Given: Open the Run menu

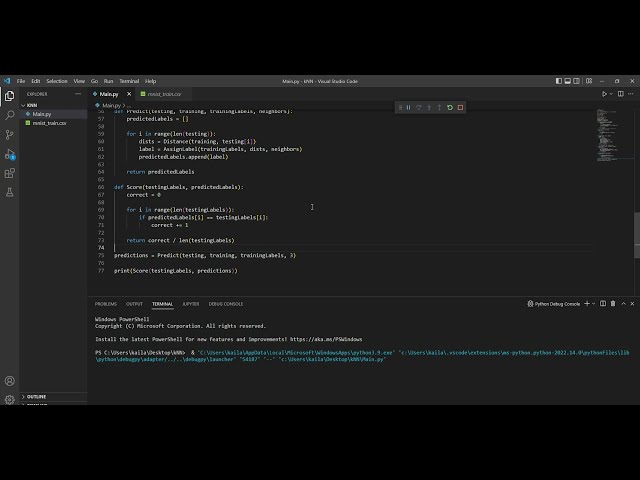Looking at the screenshot, I should [108, 81].
